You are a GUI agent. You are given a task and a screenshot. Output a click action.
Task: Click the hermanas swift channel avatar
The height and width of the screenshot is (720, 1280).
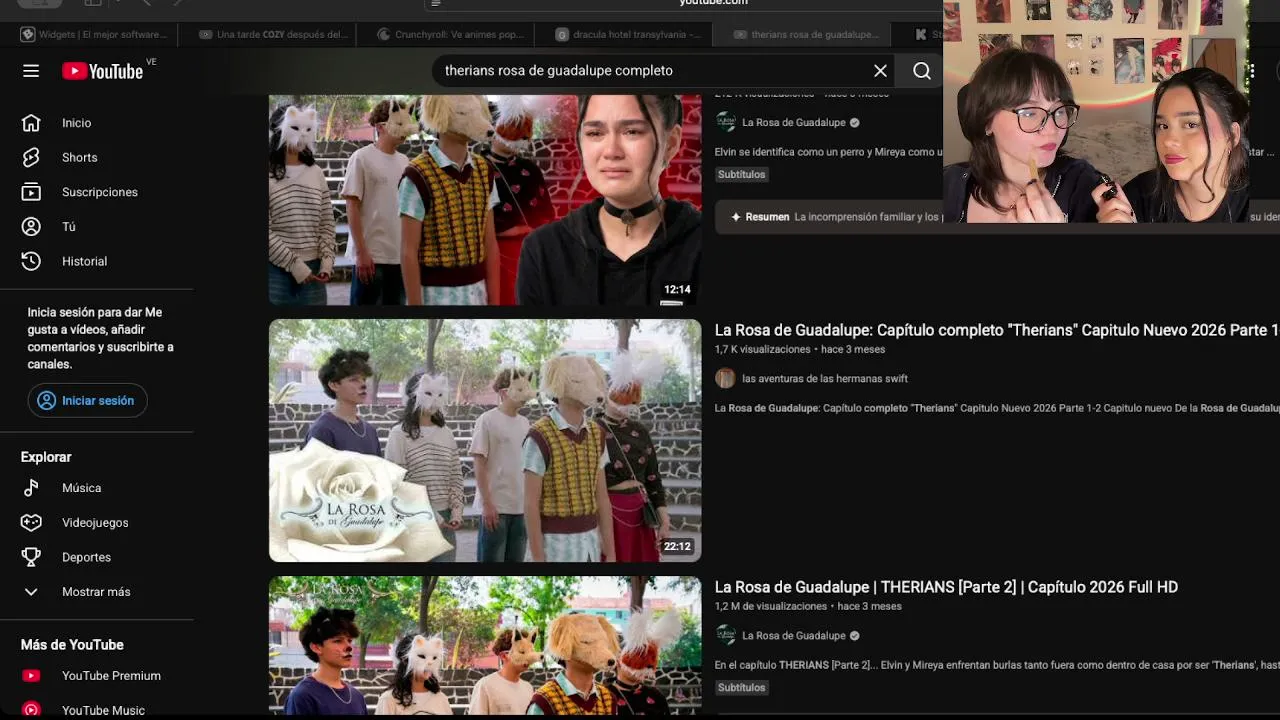(726, 378)
